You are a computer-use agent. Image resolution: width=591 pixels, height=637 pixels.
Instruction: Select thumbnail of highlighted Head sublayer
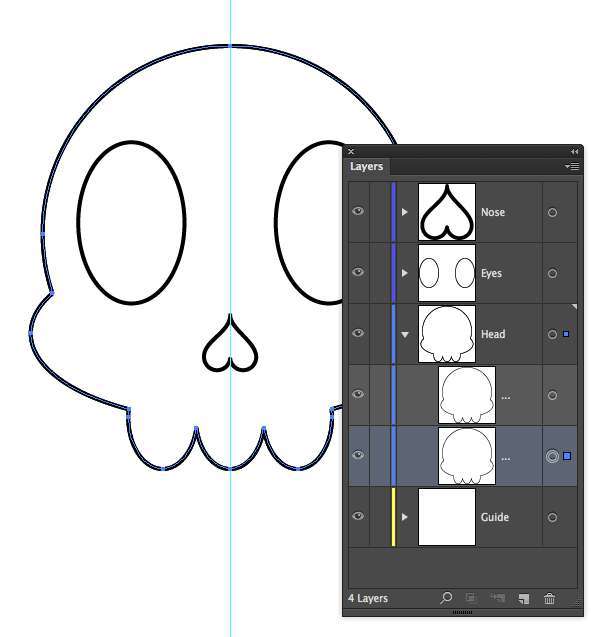[x=467, y=456]
